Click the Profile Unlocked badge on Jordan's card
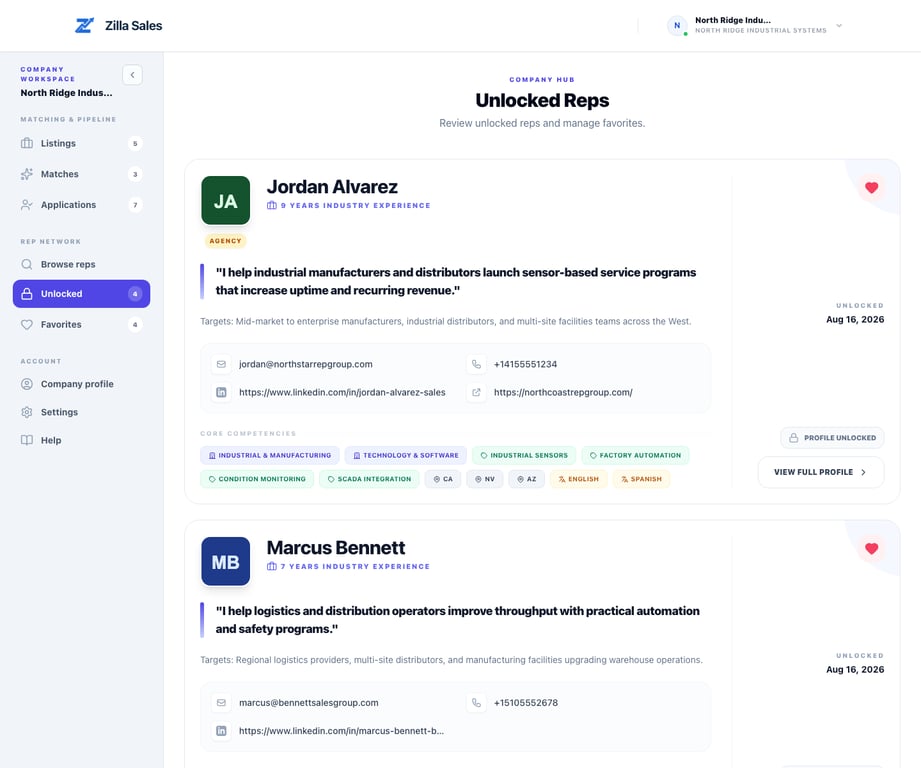The image size is (921, 768). click(832, 438)
